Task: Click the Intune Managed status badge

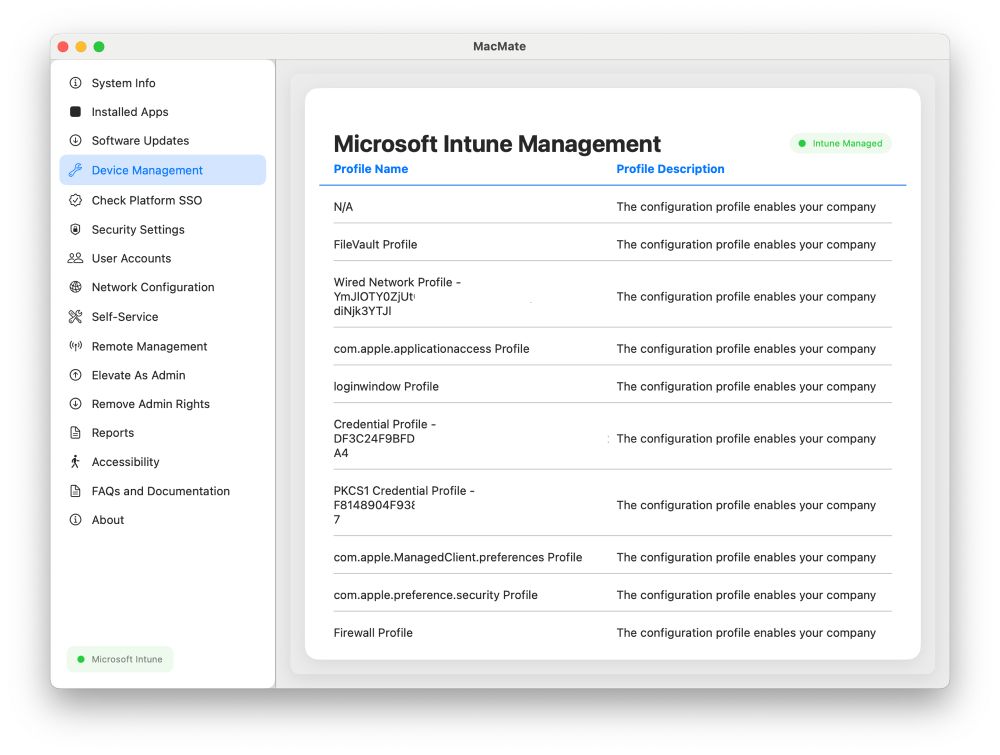Action: pyautogui.click(x=841, y=143)
